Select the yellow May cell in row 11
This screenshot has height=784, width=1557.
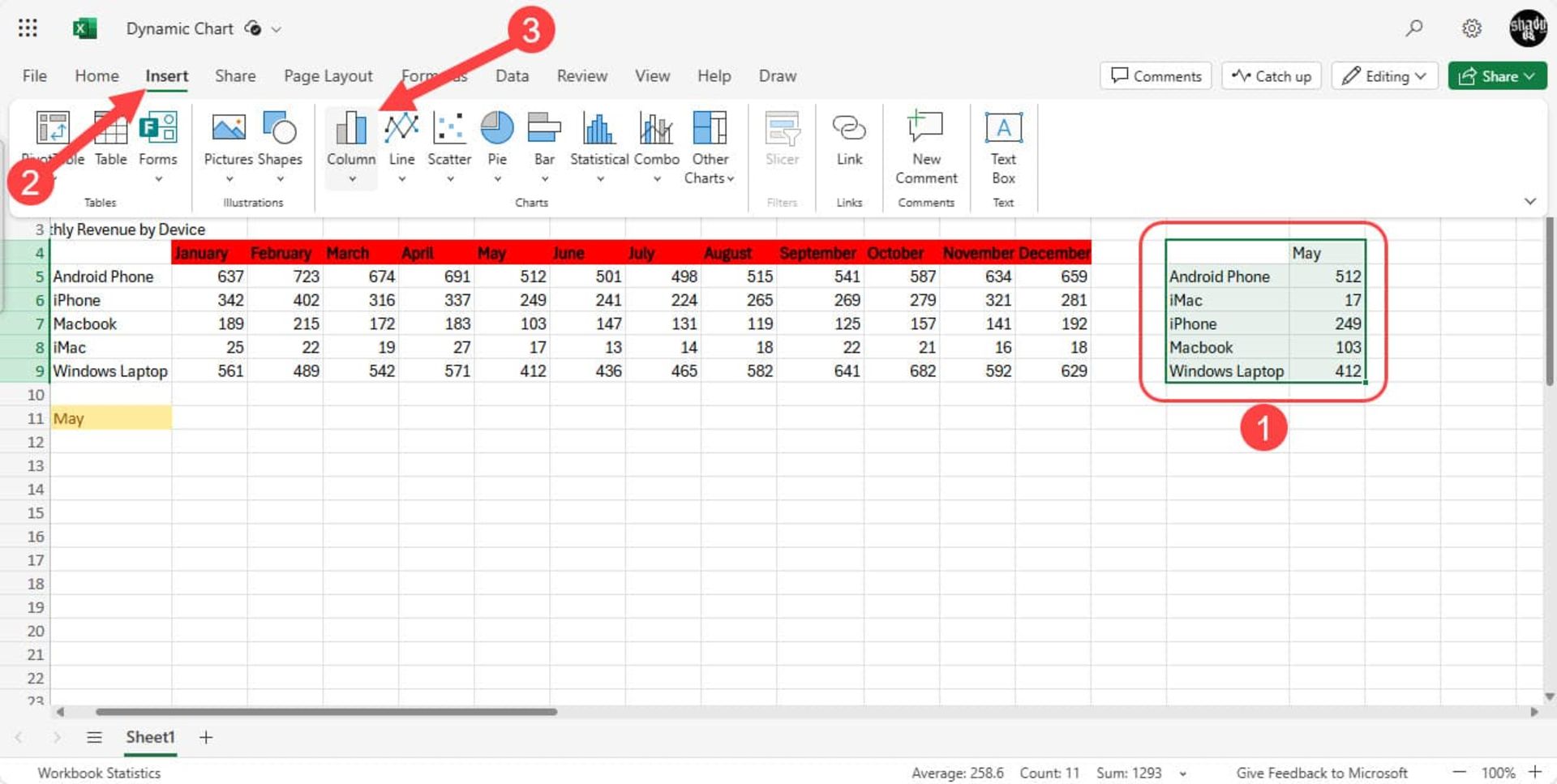tap(111, 418)
